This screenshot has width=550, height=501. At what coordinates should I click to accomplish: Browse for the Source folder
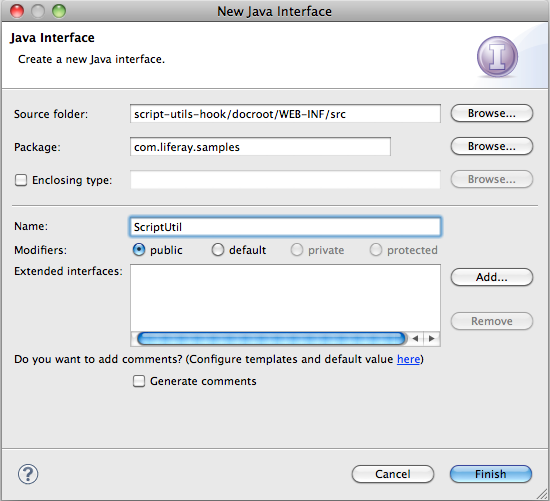[x=492, y=113]
